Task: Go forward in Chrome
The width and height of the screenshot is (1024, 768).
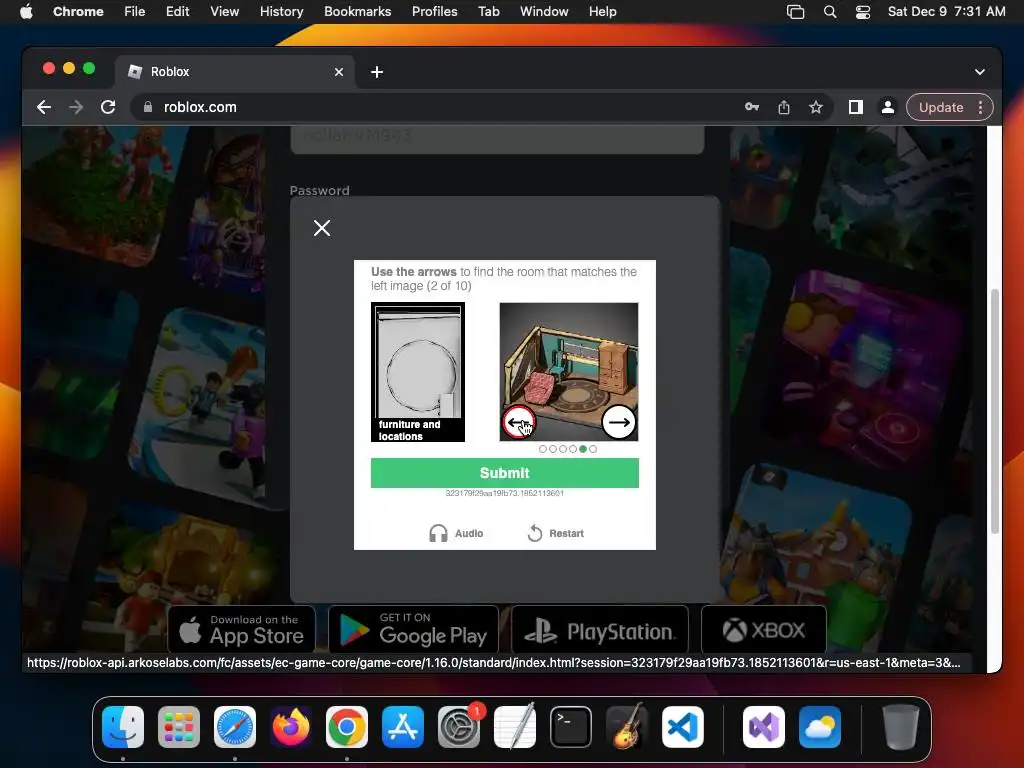Action: [x=76, y=107]
